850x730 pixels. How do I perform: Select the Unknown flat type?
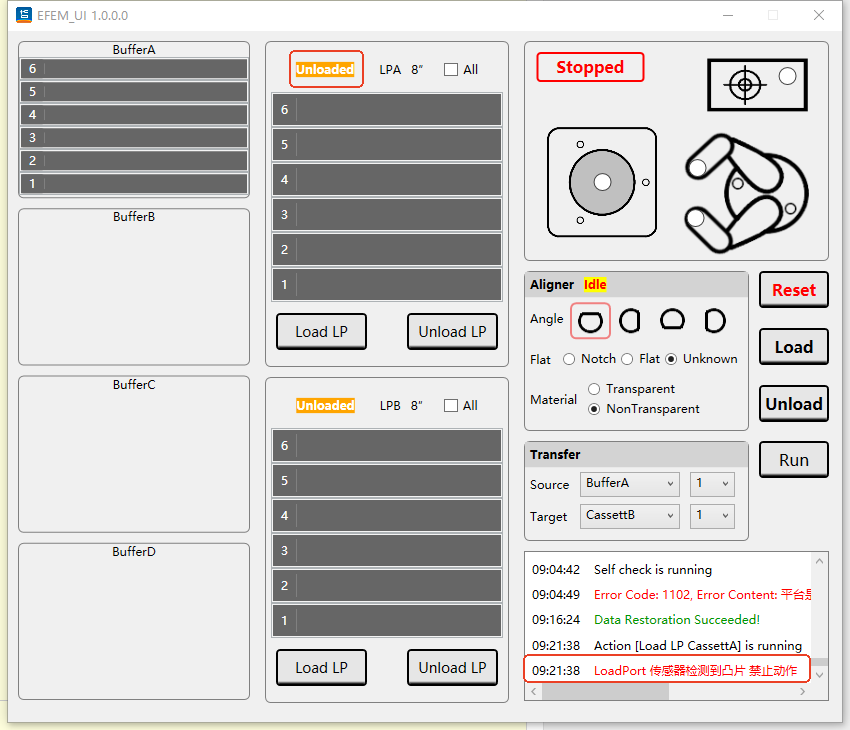pos(671,359)
